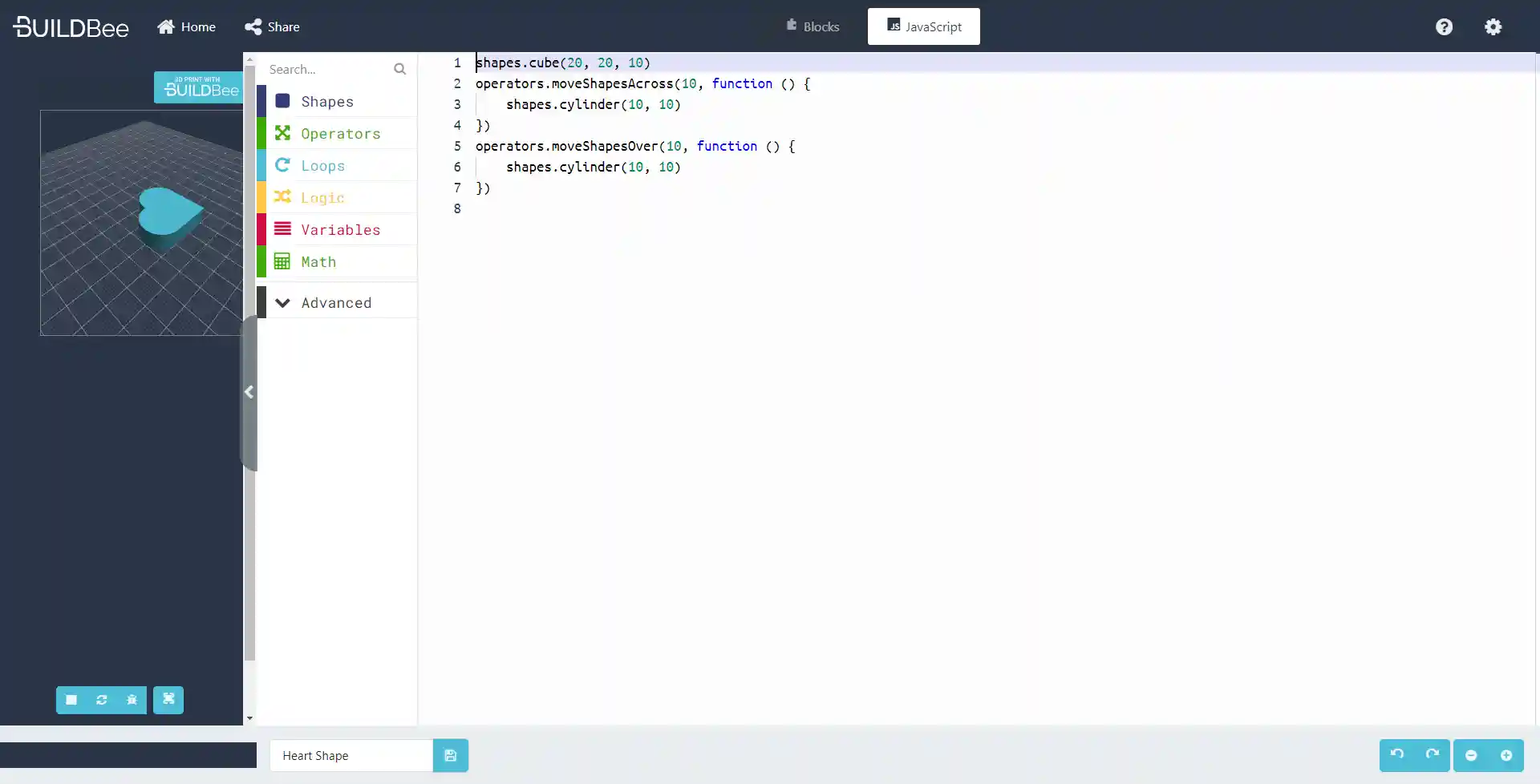Collapse the preview panel with the arrow
The height and width of the screenshot is (784, 1540).
(x=249, y=392)
